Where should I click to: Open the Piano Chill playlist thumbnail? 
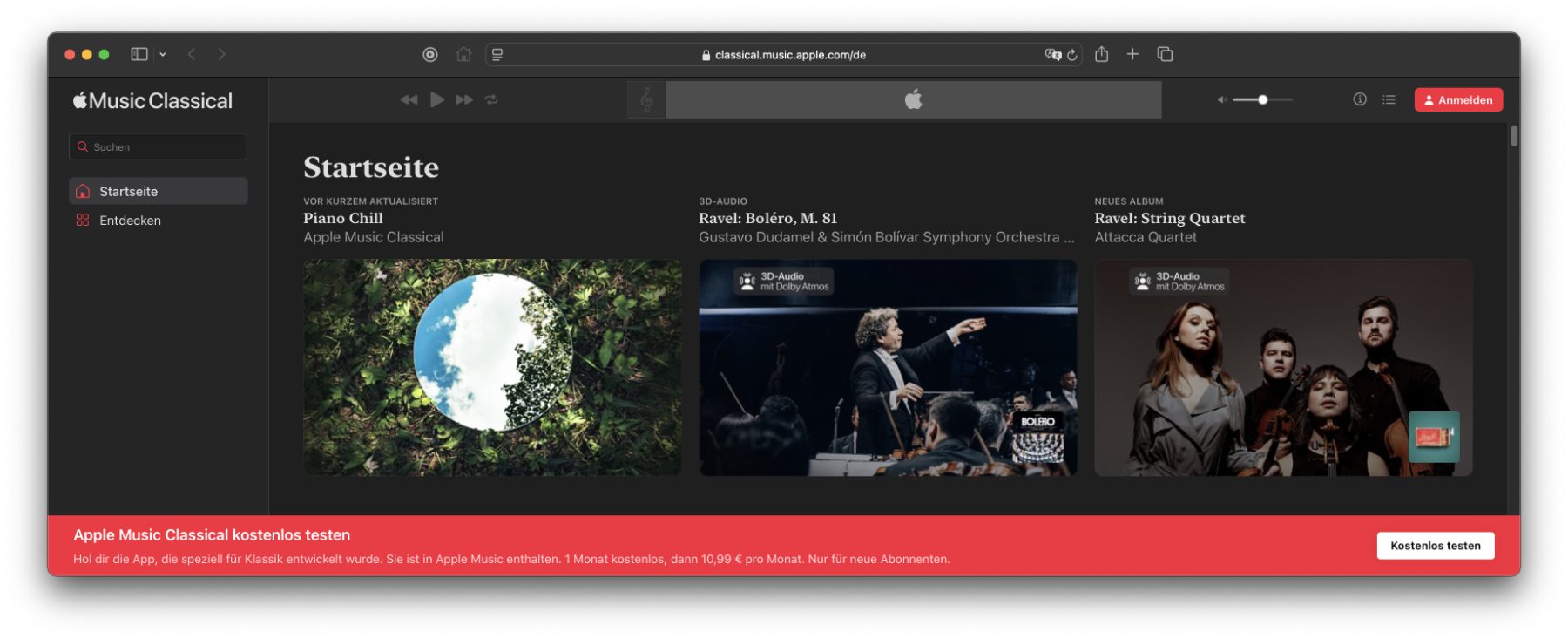tap(492, 367)
